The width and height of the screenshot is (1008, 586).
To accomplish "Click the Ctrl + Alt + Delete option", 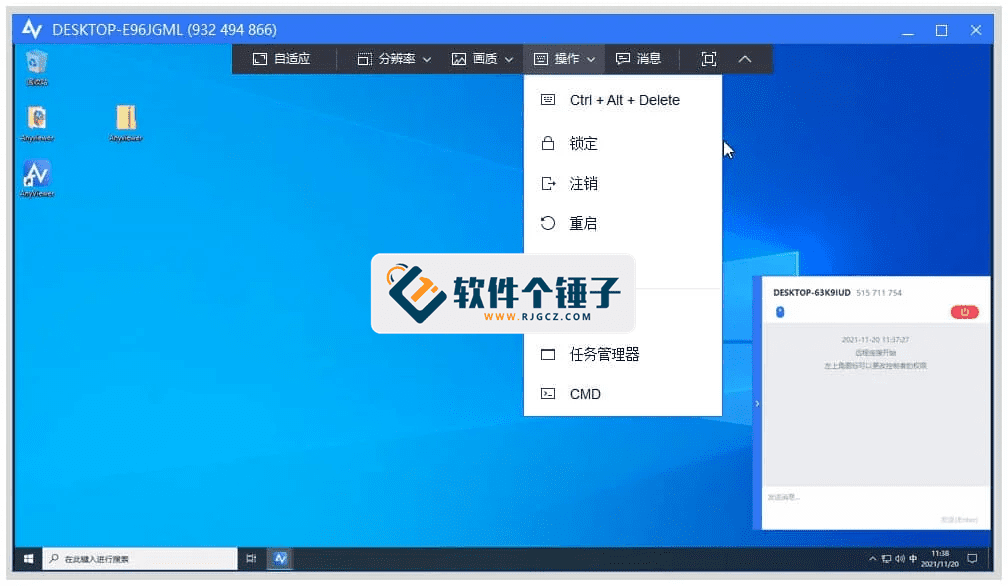I will [x=622, y=100].
